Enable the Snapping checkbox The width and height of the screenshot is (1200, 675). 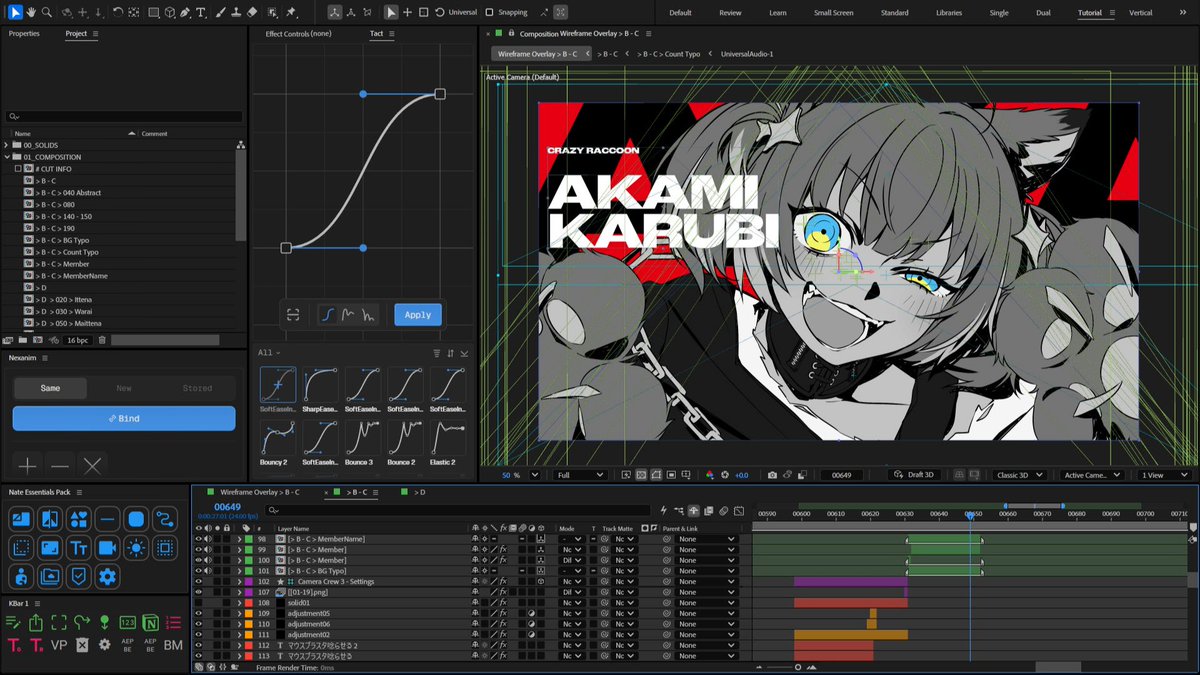(x=489, y=12)
